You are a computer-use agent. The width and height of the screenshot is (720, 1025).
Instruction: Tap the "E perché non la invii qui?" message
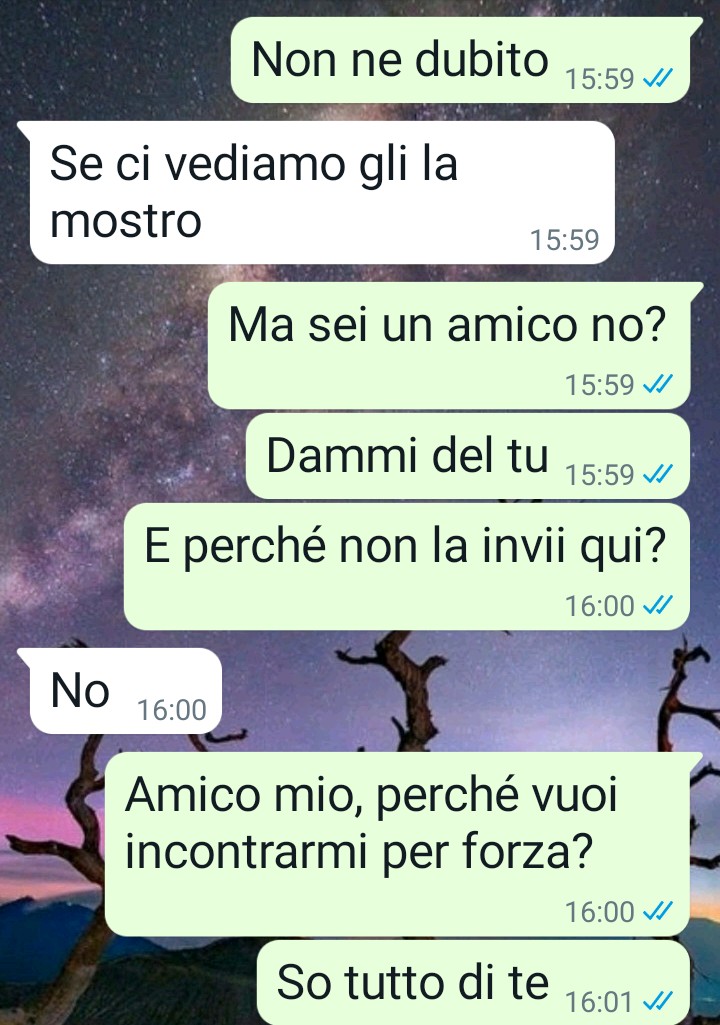point(407,567)
